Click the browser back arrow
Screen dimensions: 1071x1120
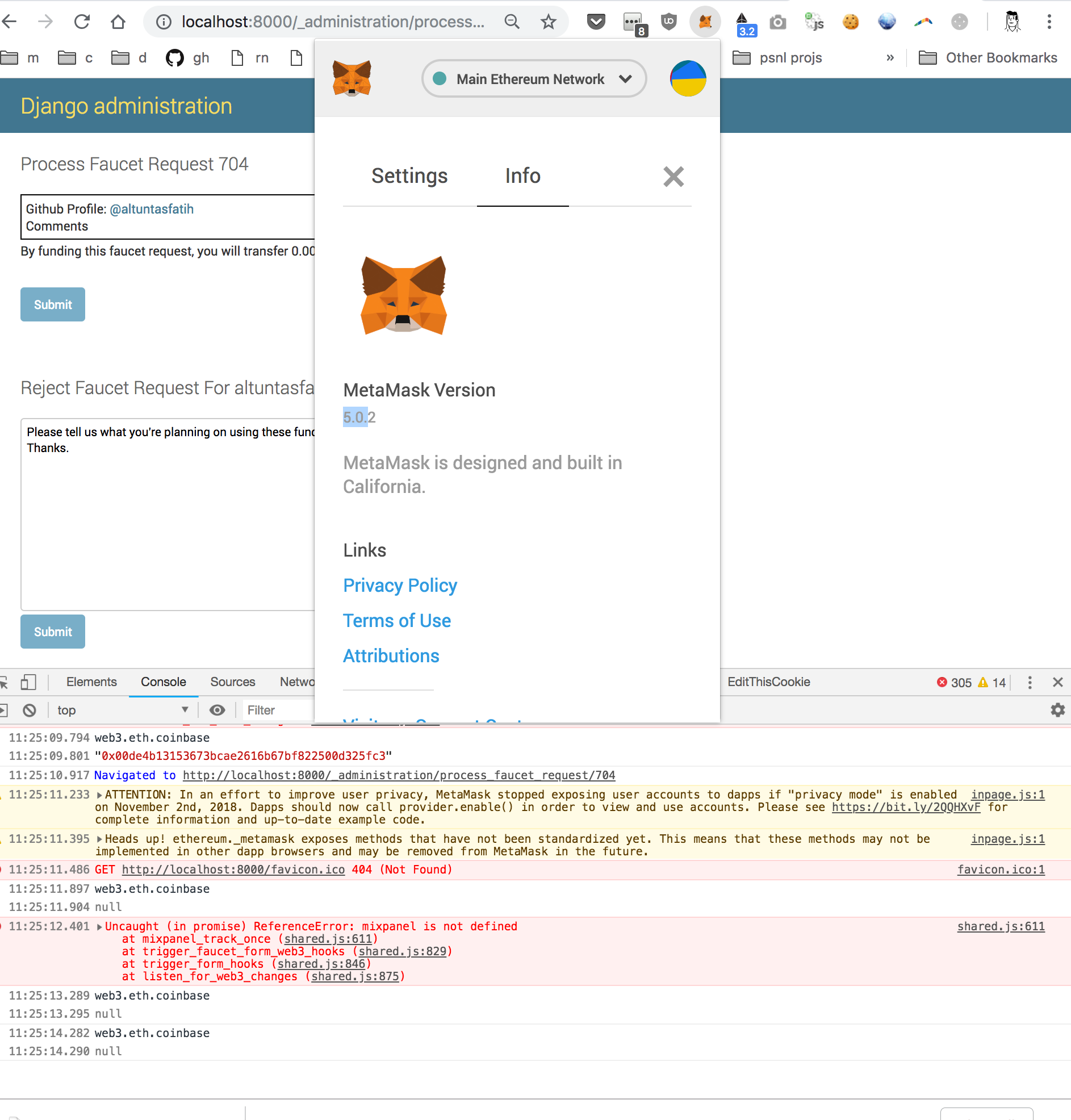9,22
